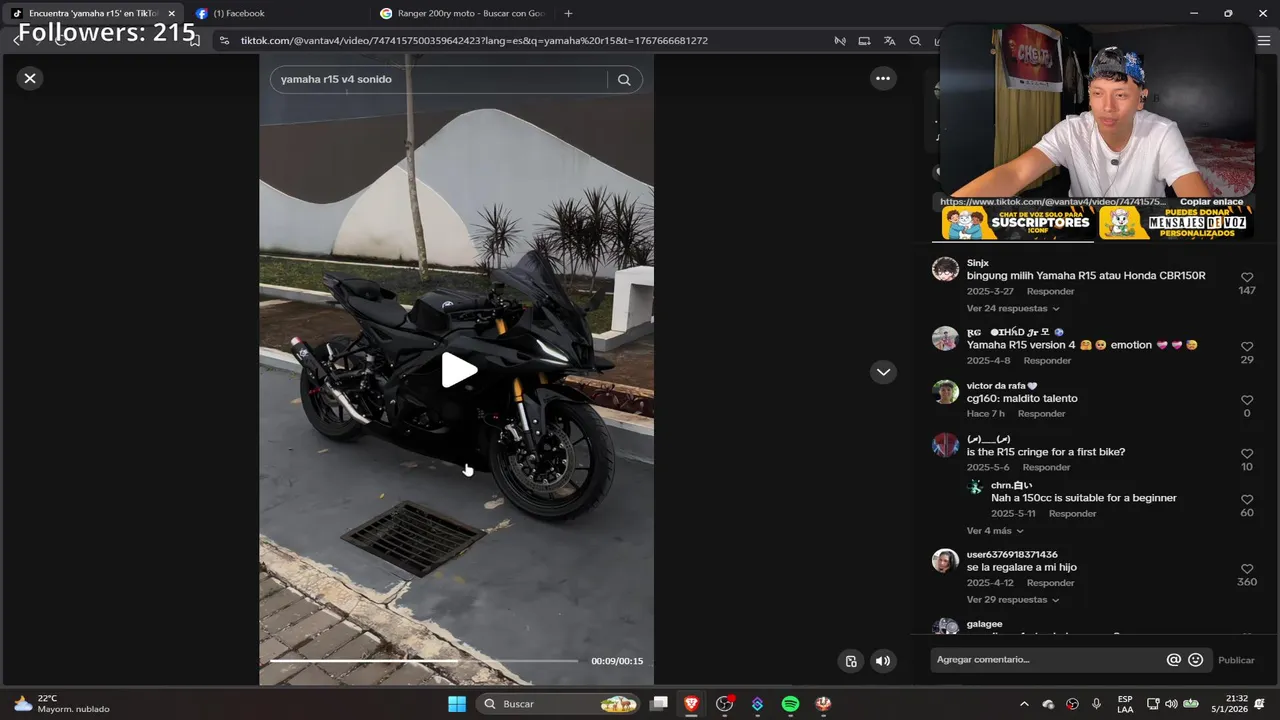The image size is (1280, 720).
Task: Like the 'Yamaha R15 version 4' comment
Action: pyautogui.click(x=1247, y=347)
